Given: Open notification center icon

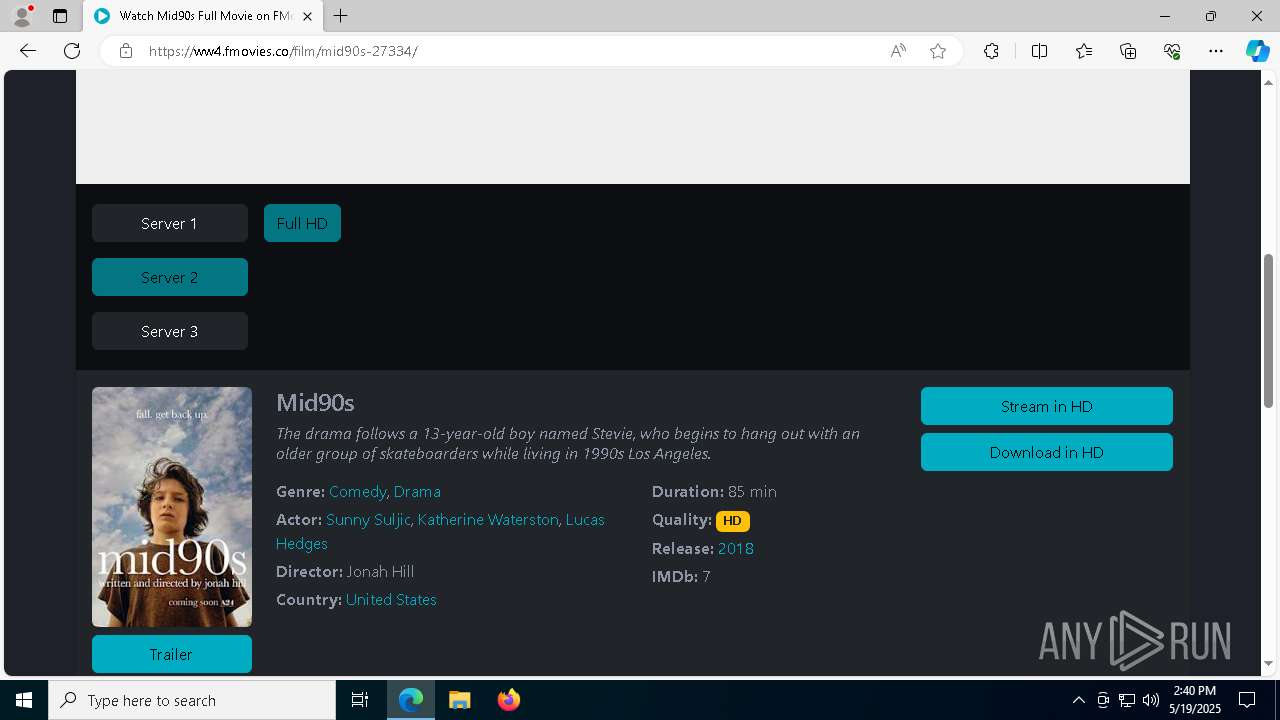Looking at the screenshot, I should click(1247, 700).
